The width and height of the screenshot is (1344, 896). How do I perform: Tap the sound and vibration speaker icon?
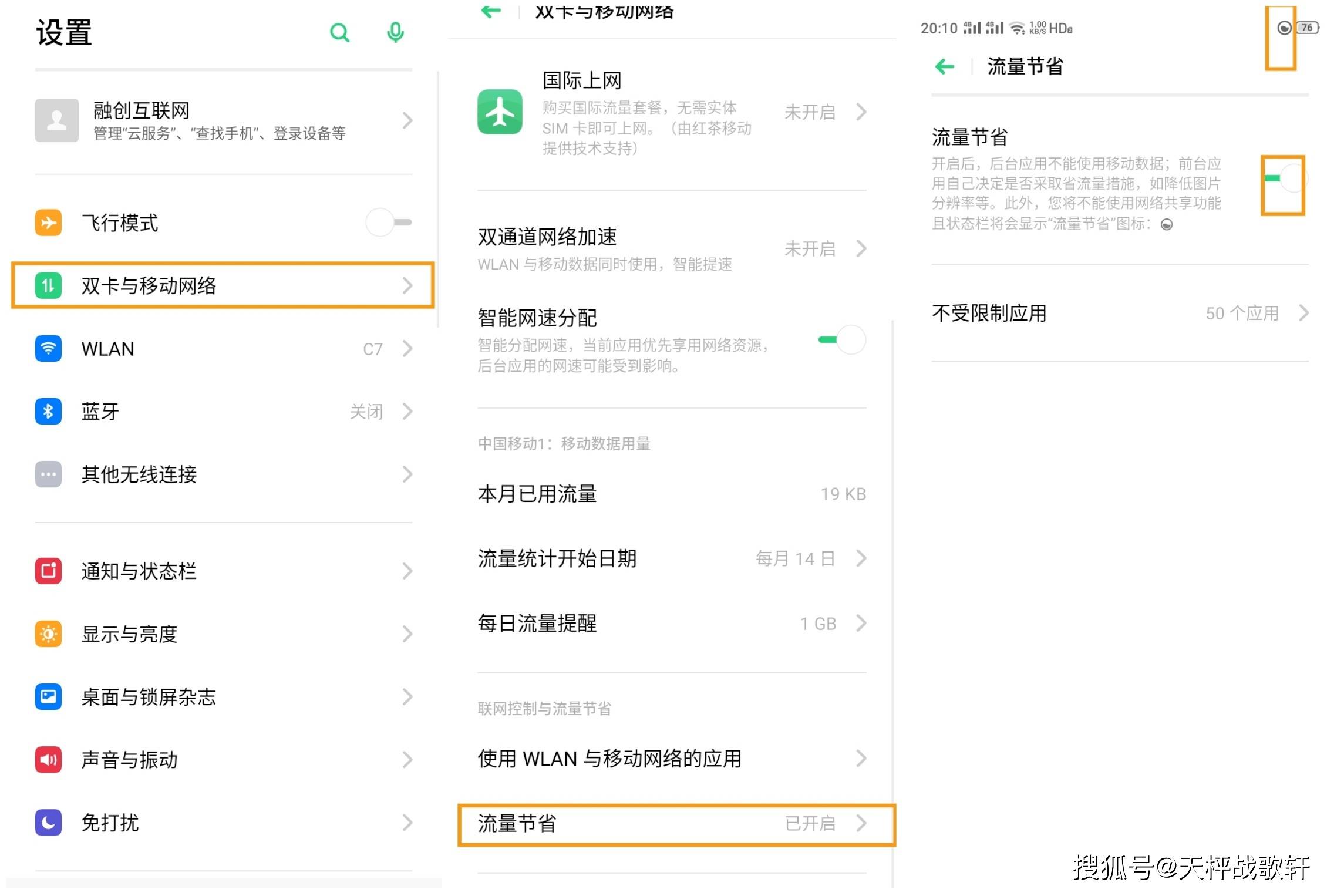pos(48,760)
